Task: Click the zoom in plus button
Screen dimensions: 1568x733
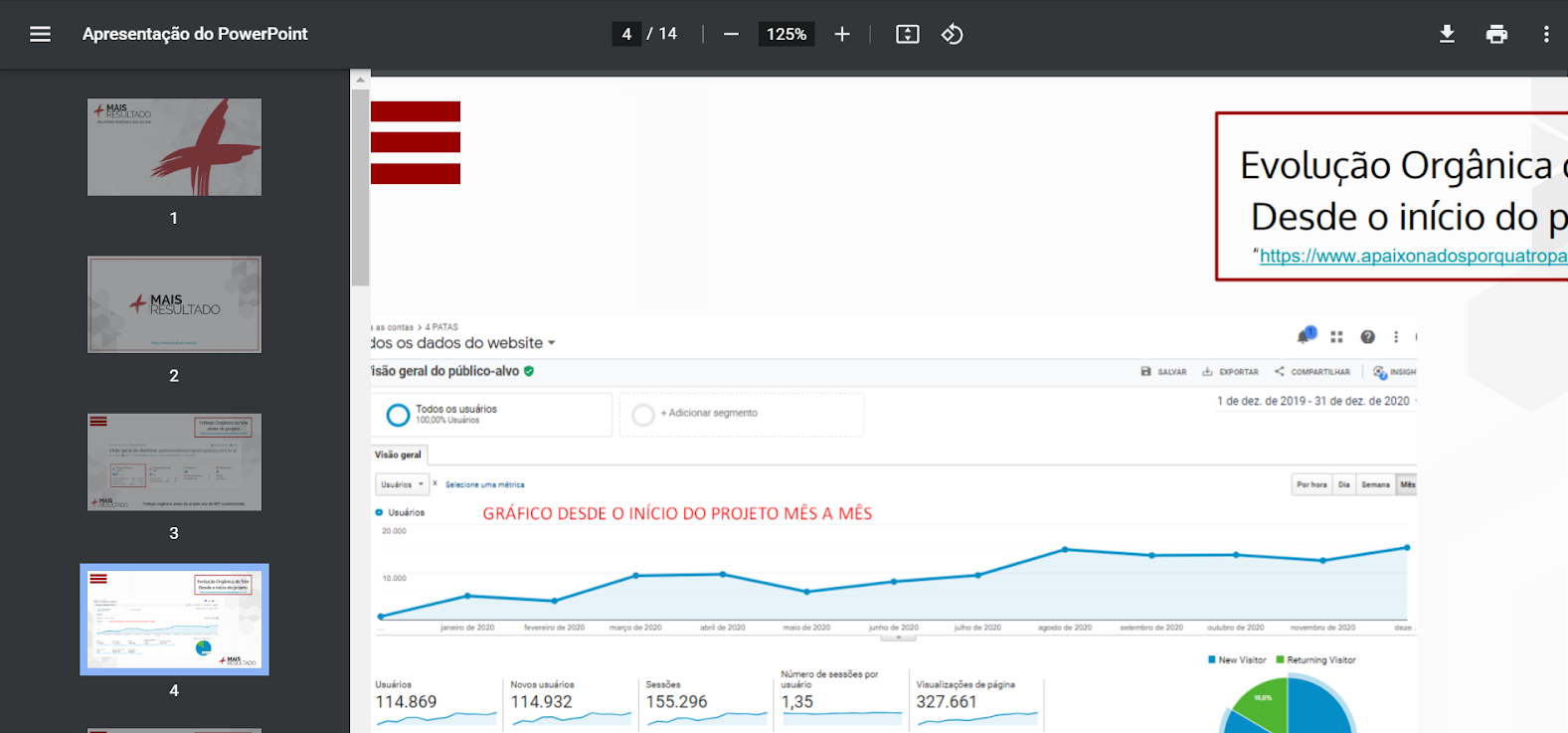Action: point(842,34)
